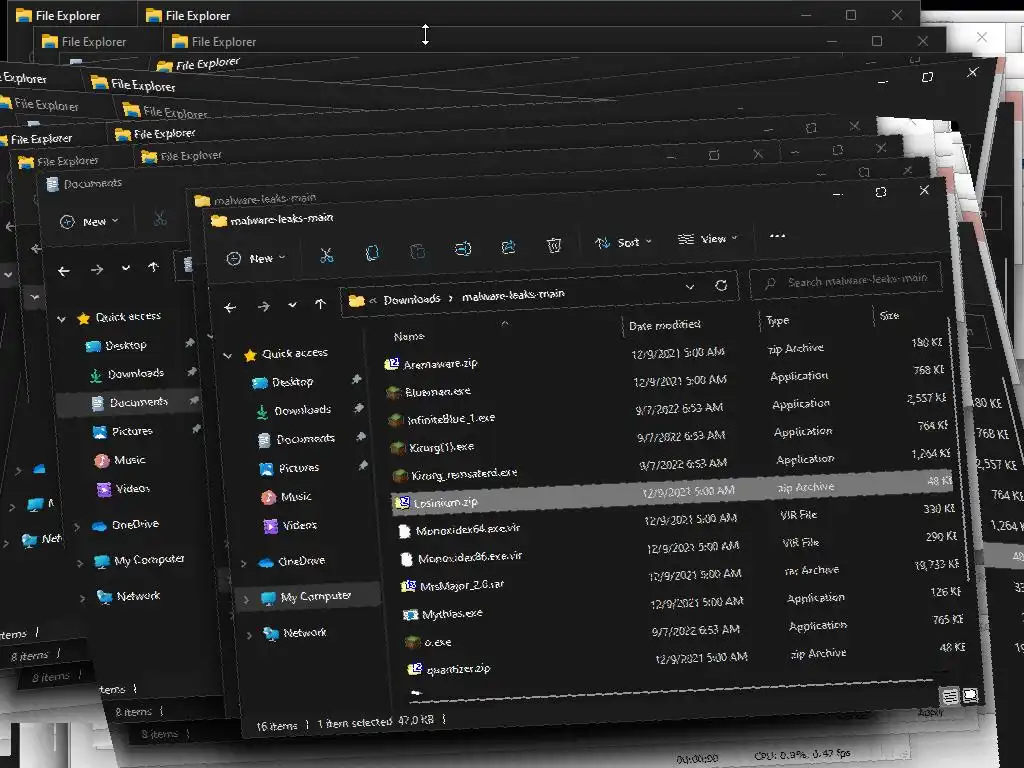Screen dimensions: 1024x768
Task: Open the View dropdown menu
Action: point(708,239)
